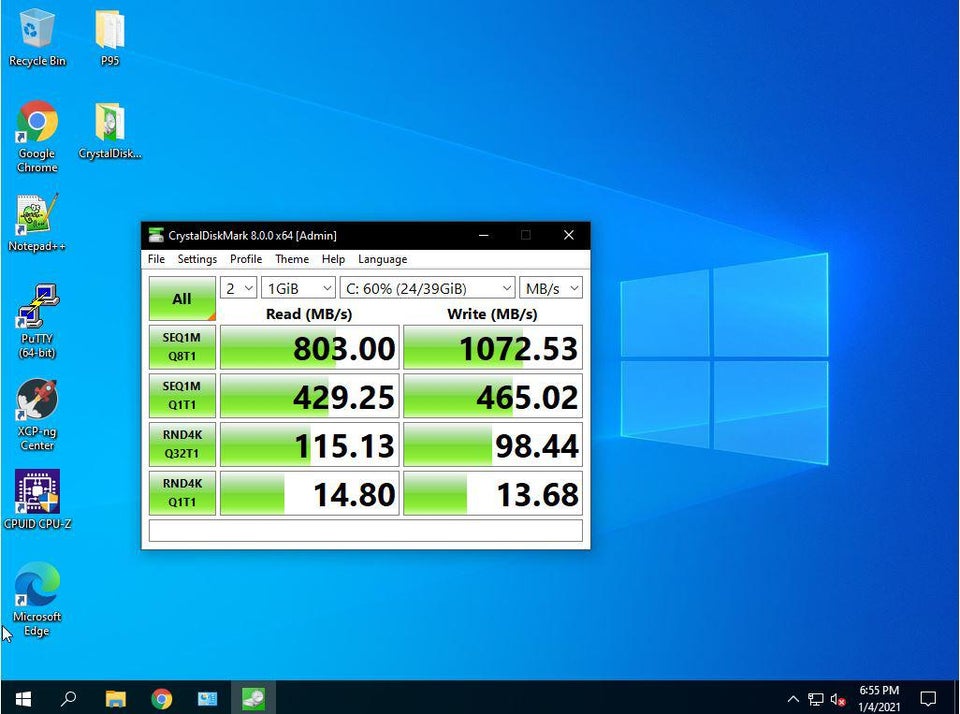Screen dimensions: 960x714
Task: Open the Profile menu
Action: point(246,259)
